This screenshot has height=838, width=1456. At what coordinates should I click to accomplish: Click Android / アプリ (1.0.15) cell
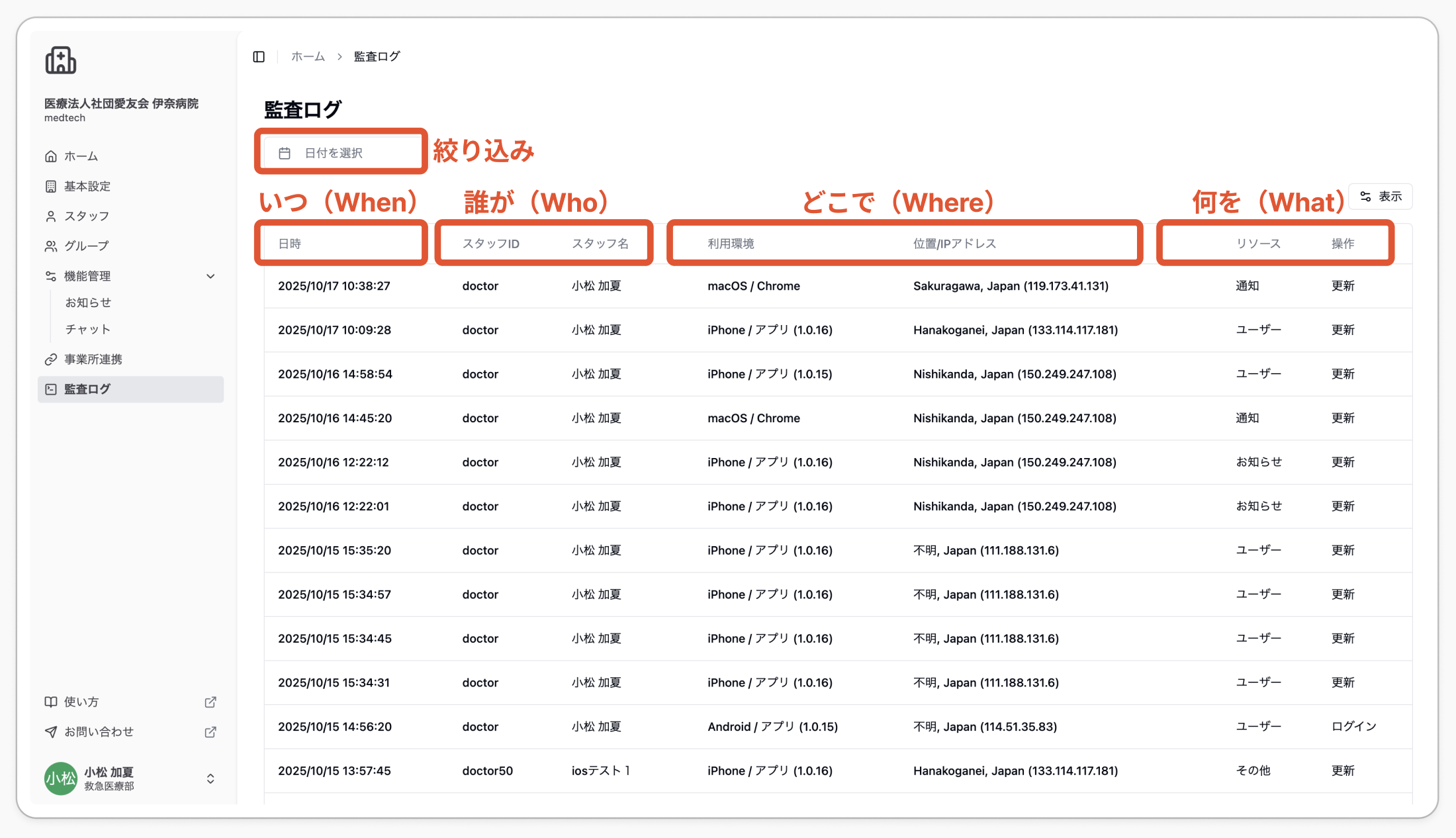click(x=772, y=727)
